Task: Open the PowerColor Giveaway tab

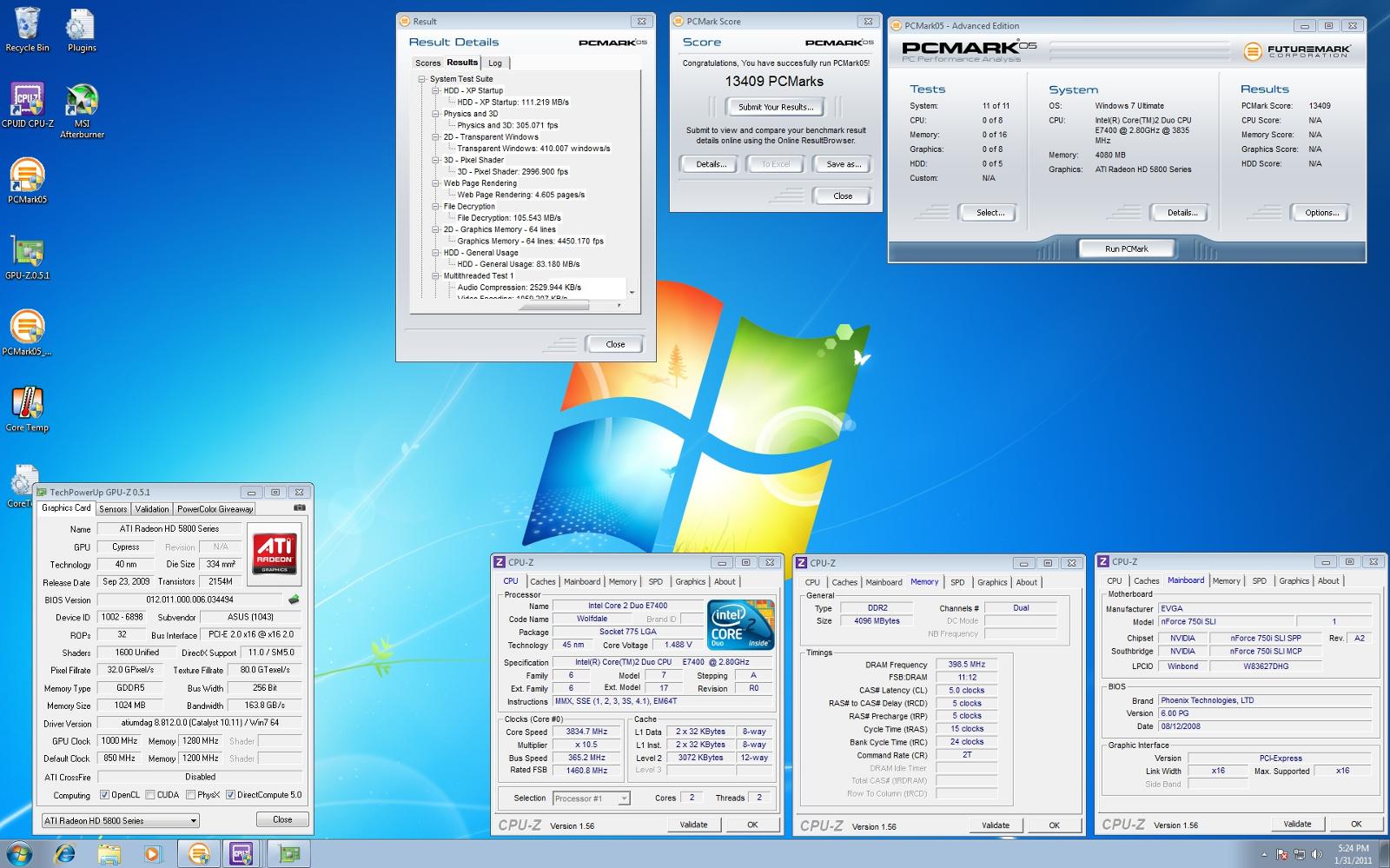Action: [x=215, y=509]
